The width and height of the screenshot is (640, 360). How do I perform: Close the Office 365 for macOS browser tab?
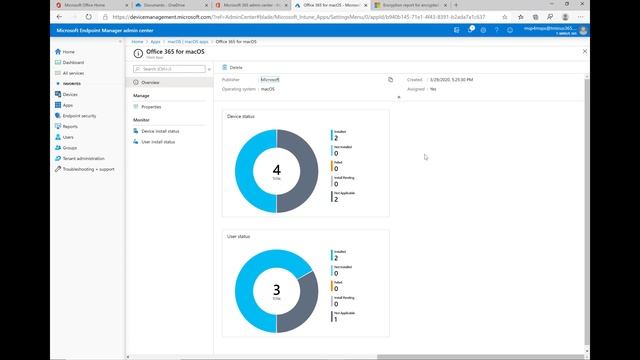[365, 5]
